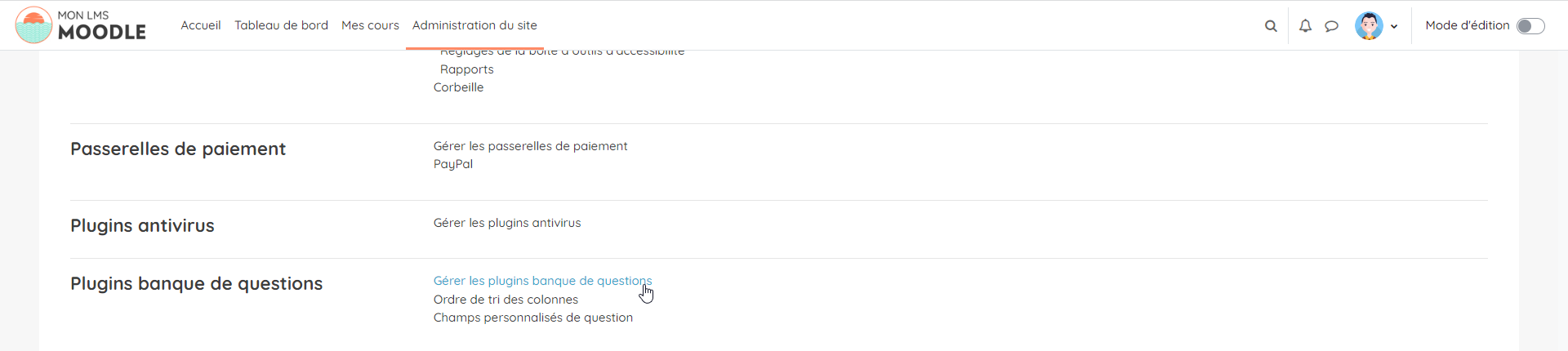Open the Tableau de bord menu
1568x351 pixels.
[281, 25]
